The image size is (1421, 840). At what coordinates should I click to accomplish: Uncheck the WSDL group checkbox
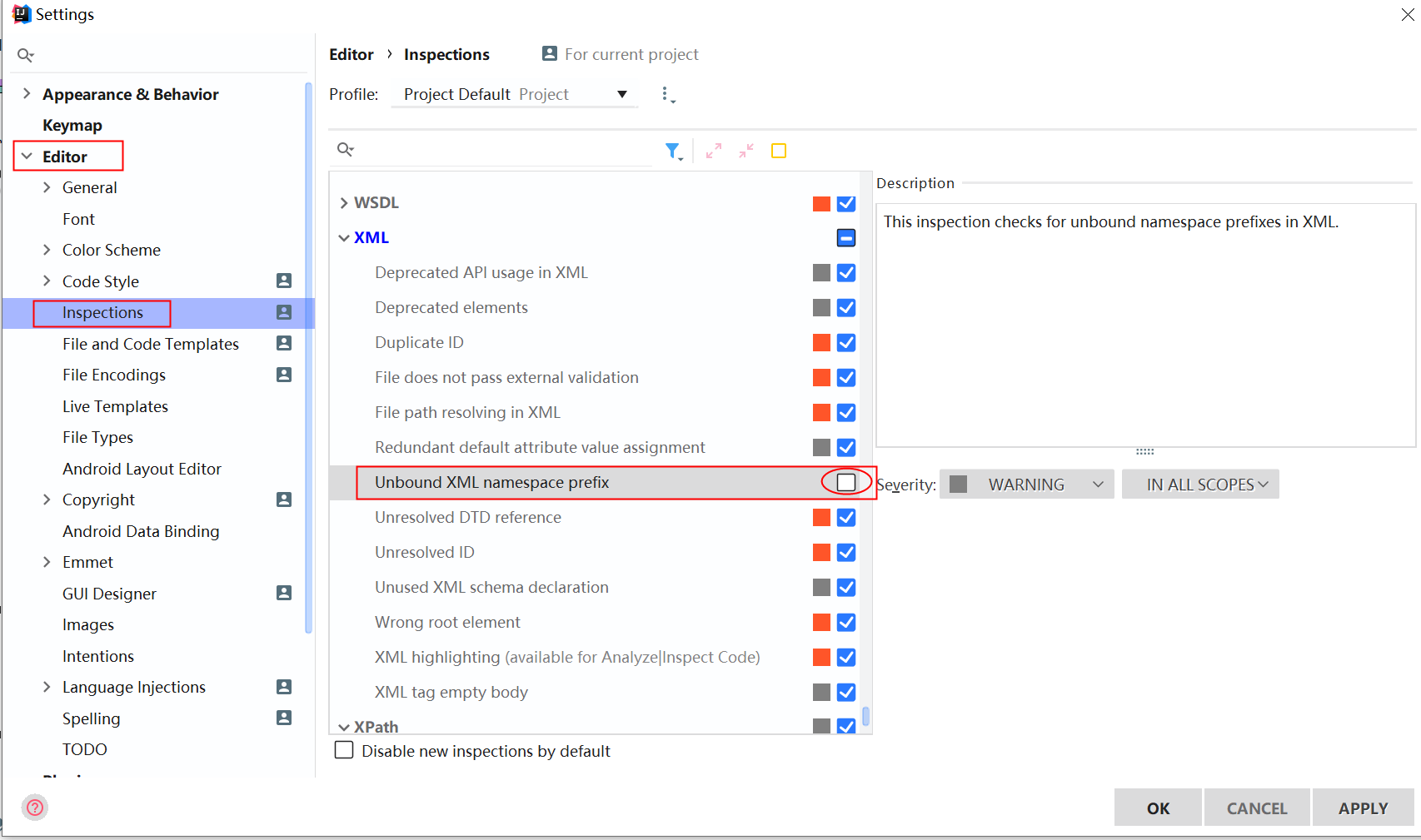click(x=846, y=203)
